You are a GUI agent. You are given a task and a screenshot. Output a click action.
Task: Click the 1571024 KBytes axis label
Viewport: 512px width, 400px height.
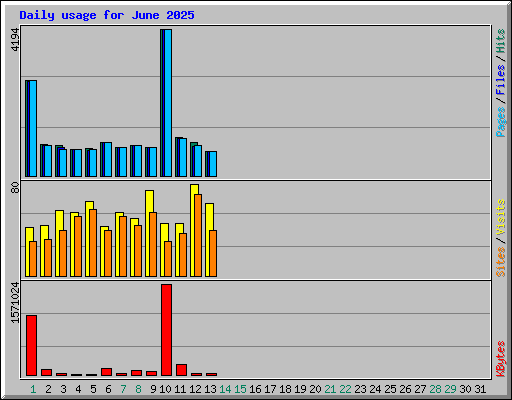(15, 303)
